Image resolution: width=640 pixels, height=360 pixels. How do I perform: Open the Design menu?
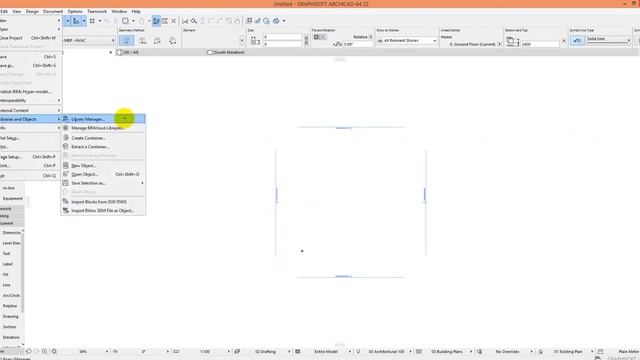tap(32, 11)
